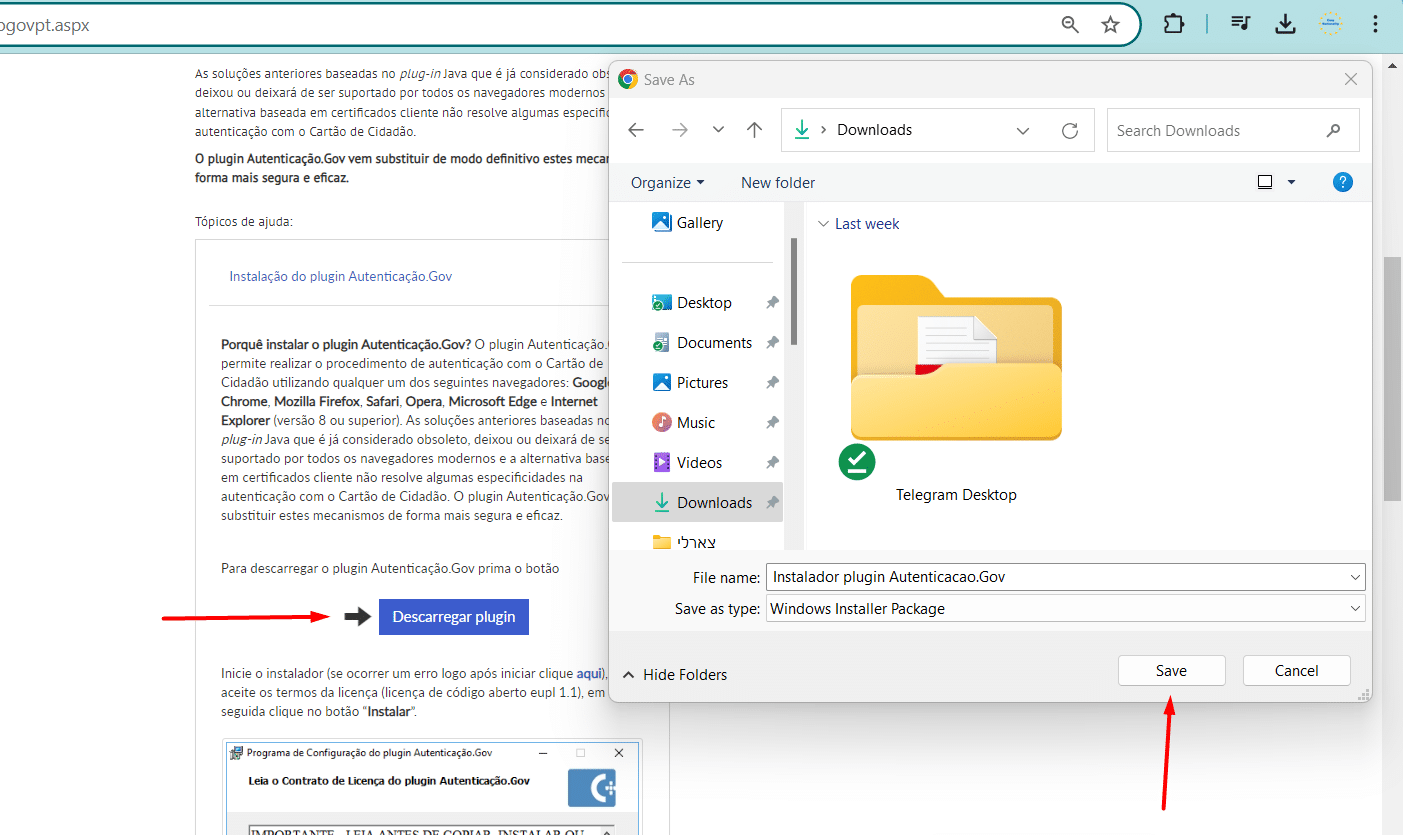
Task: Click the Search Downloads field
Action: pyautogui.click(x=1233, y=130)
